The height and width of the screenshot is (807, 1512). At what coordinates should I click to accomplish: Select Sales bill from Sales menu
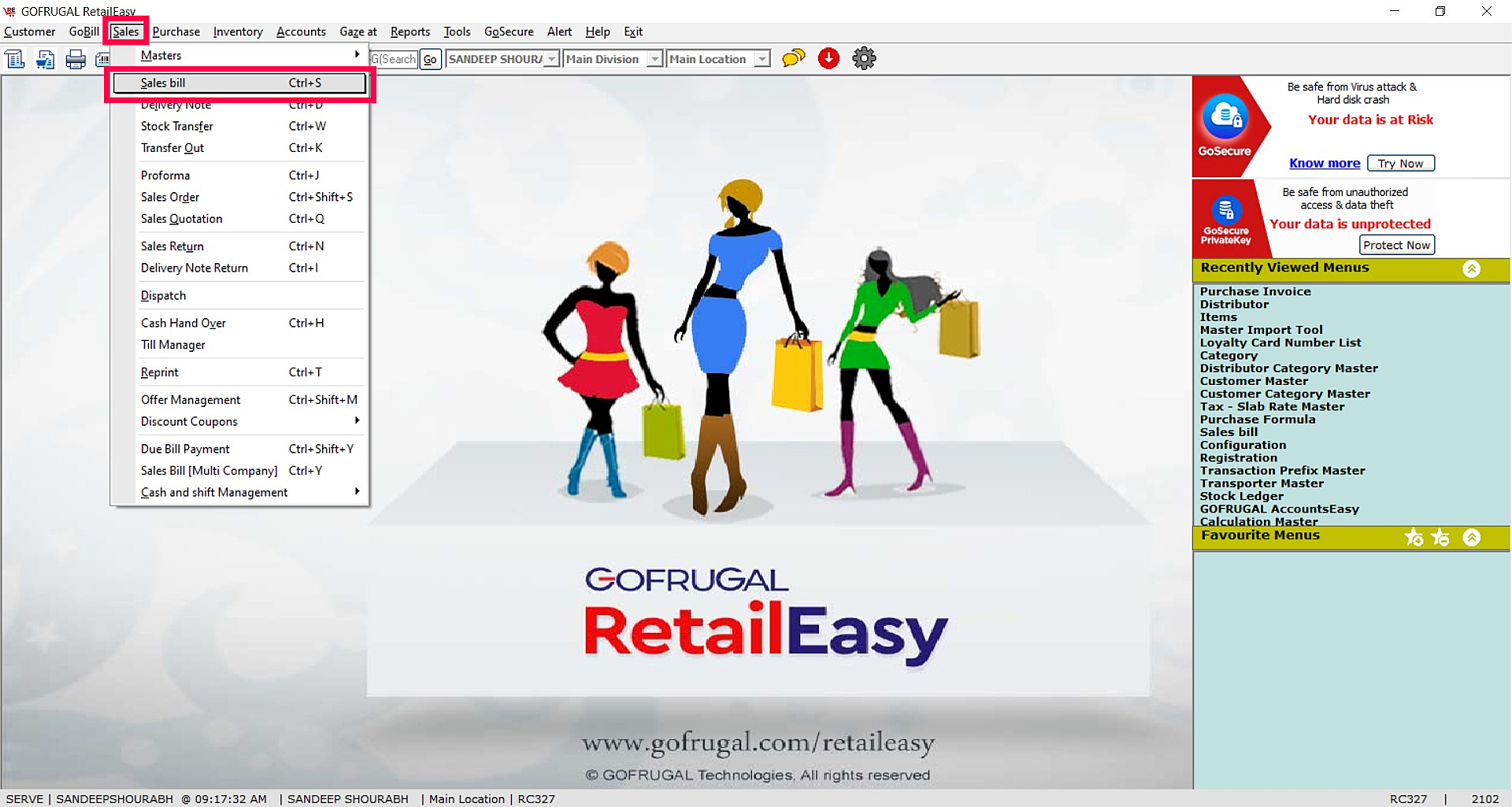(x=239, y=83)
